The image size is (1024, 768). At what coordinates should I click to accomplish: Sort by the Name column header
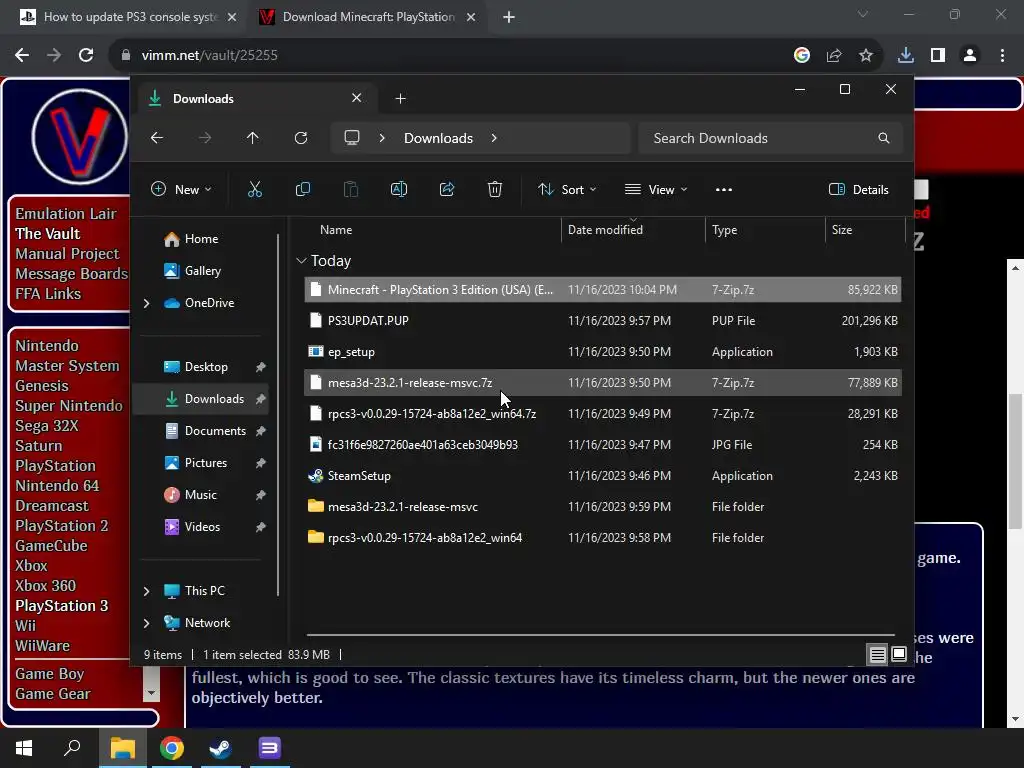pyautogui.click(x=336, y=230)
